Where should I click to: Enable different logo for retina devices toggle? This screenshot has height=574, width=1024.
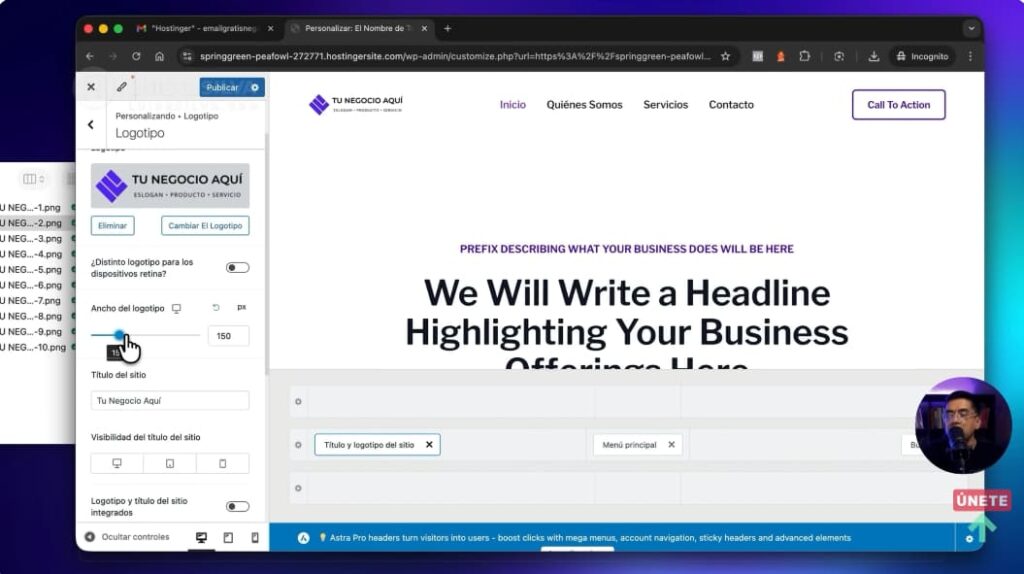coord(237,268)
